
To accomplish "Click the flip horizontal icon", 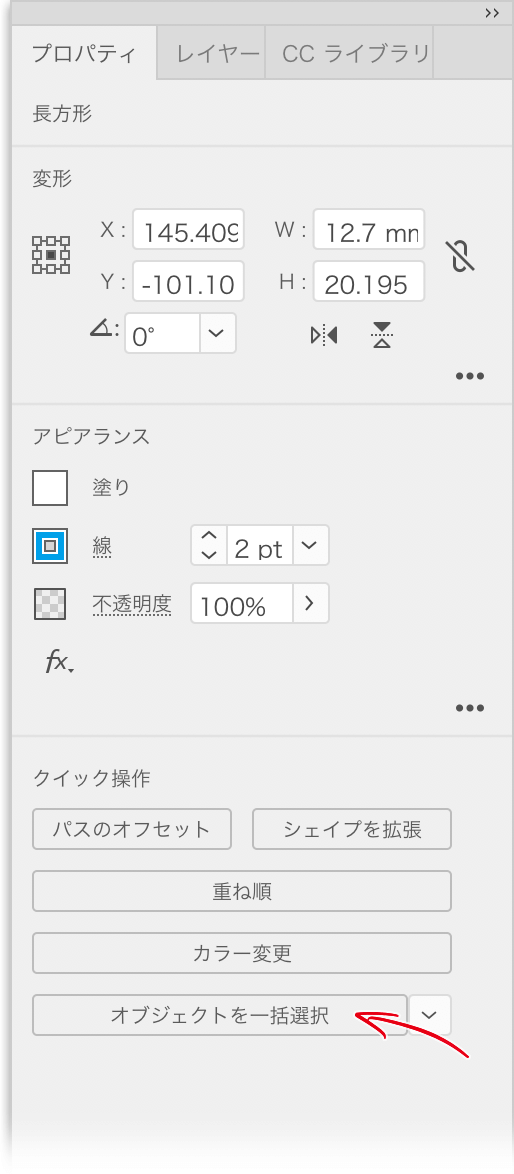I will [324, 335].
